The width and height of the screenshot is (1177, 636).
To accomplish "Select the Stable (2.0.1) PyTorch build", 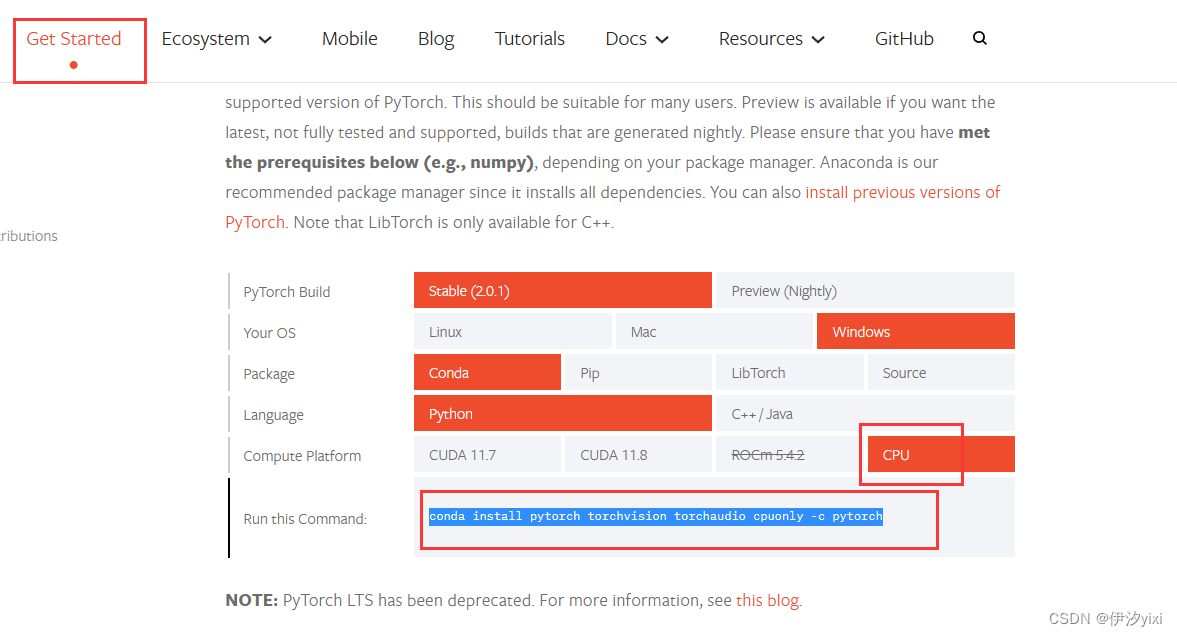I will point(562,289).
